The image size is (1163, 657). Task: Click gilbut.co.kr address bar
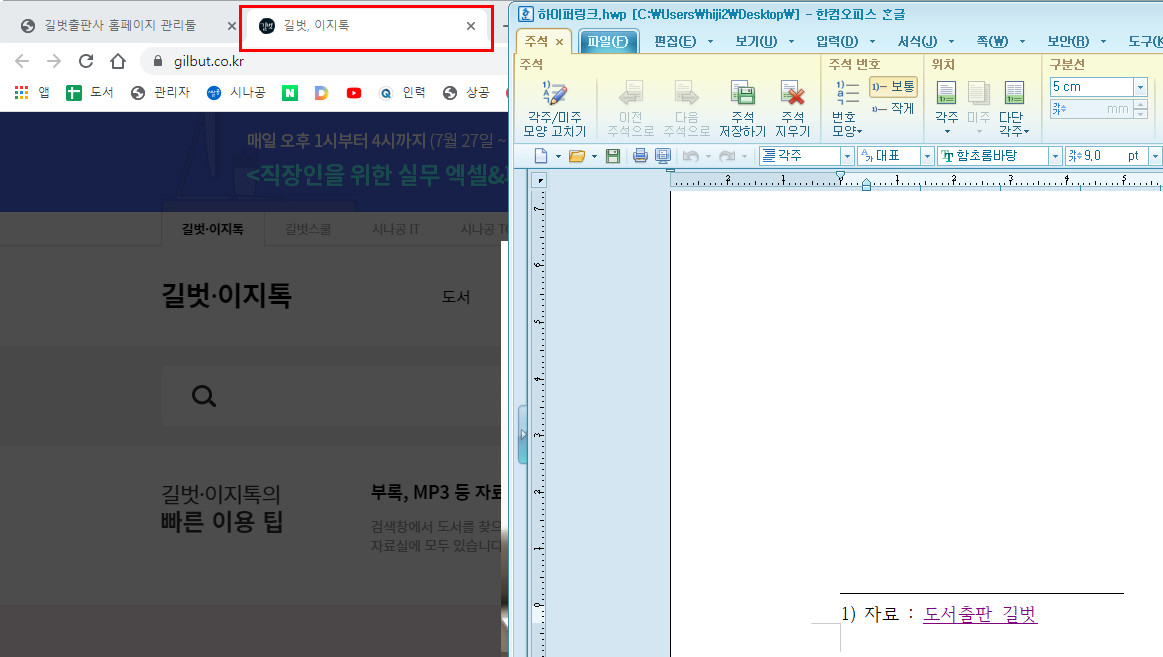pyautogui.click(x=326, y=62)
